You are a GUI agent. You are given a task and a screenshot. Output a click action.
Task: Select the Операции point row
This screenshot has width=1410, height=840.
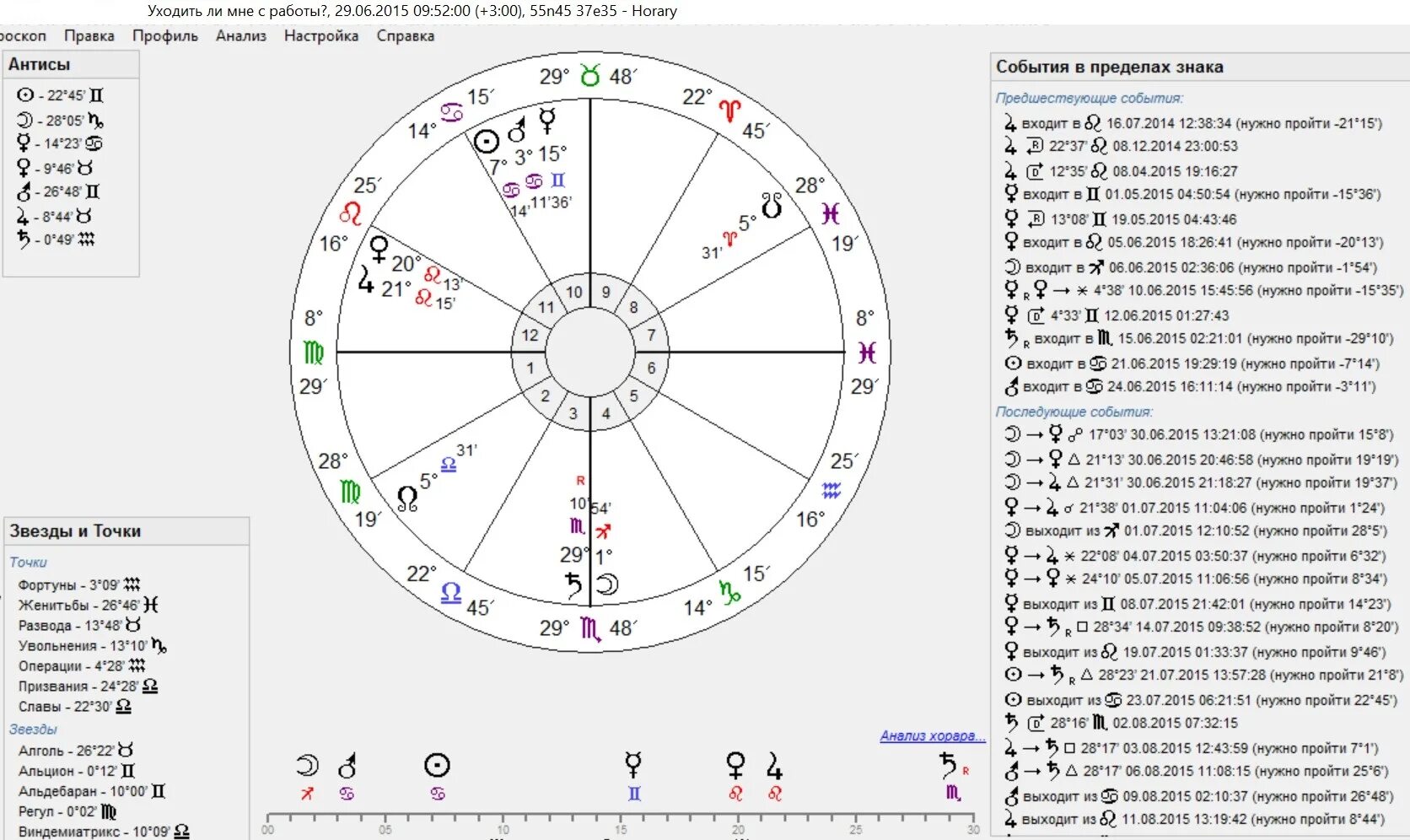82,665
